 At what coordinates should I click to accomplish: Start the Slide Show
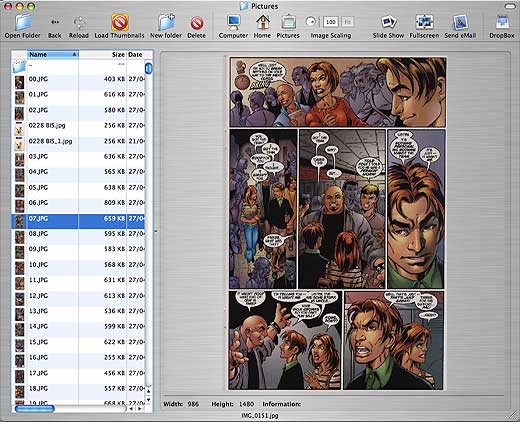(389, 22)
